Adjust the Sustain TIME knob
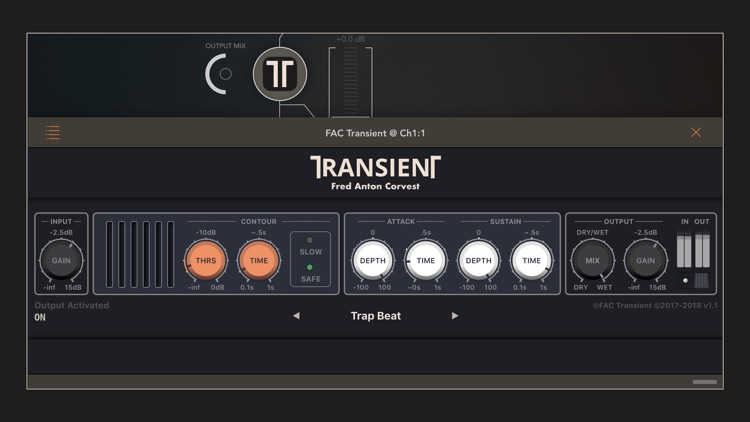The height and width of the screenshot is (422, 750). point(531,260)
